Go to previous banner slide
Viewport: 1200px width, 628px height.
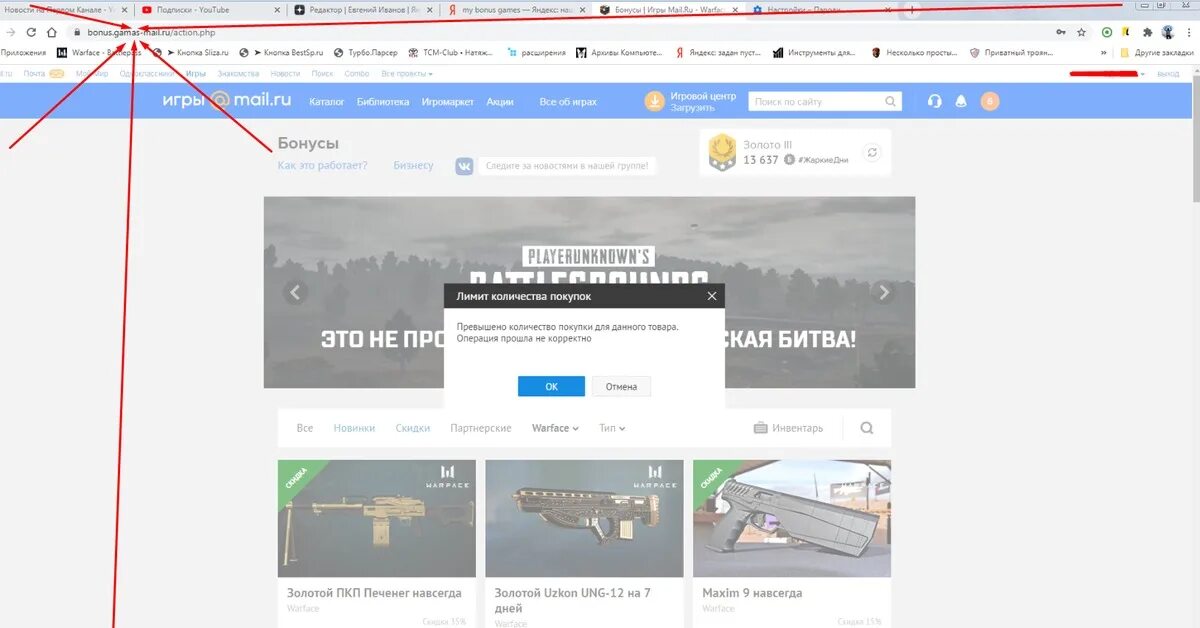(x=295, y=293)
